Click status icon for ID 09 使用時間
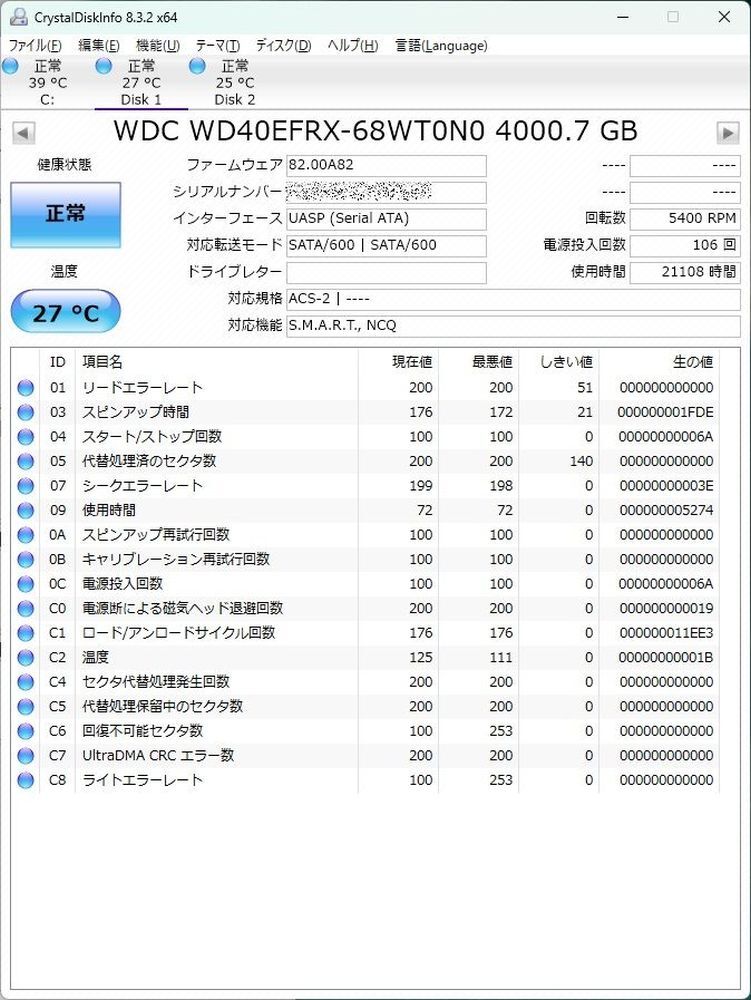751x1000 pixels. tap(26, 511)
